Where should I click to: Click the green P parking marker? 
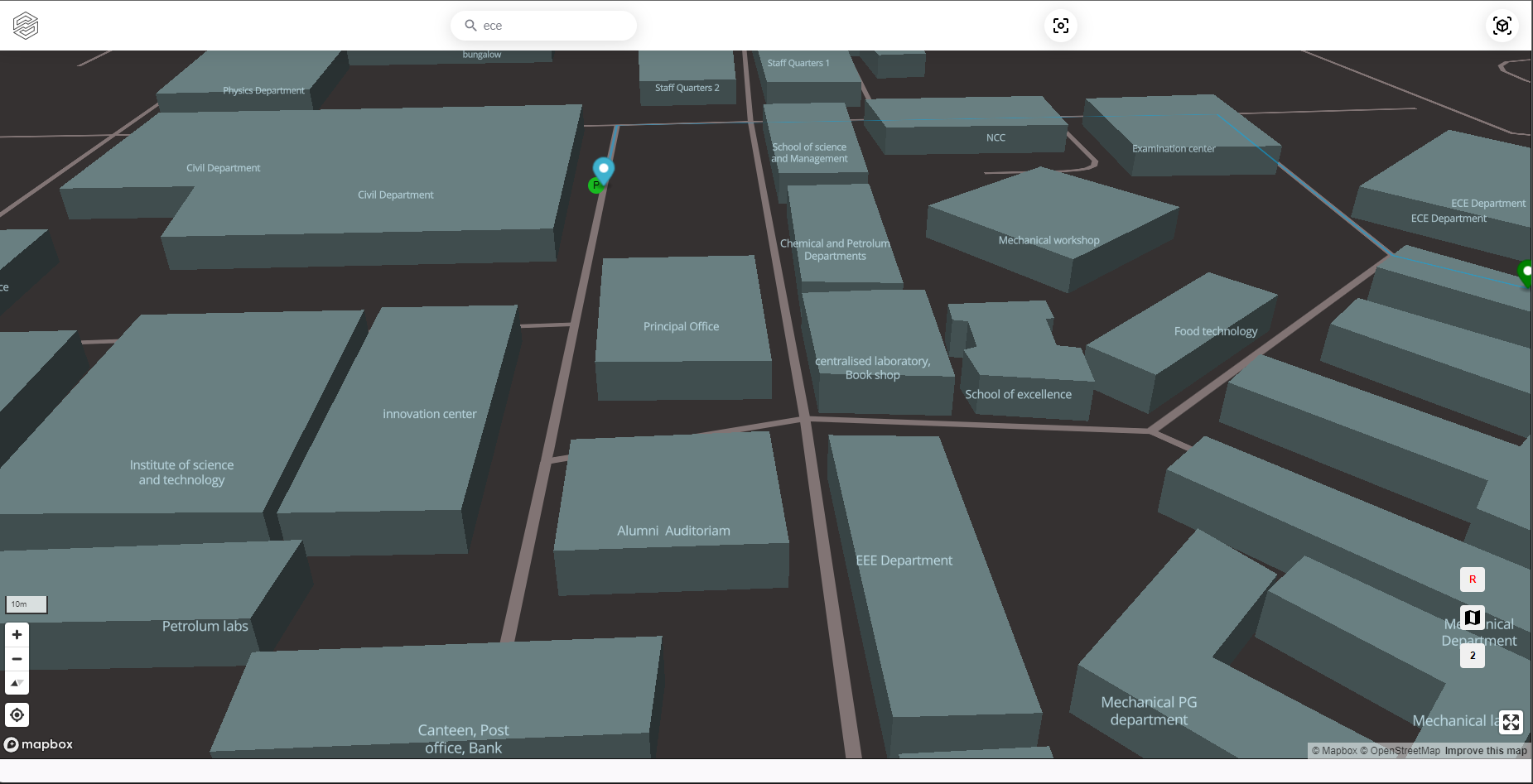point(594,186)
